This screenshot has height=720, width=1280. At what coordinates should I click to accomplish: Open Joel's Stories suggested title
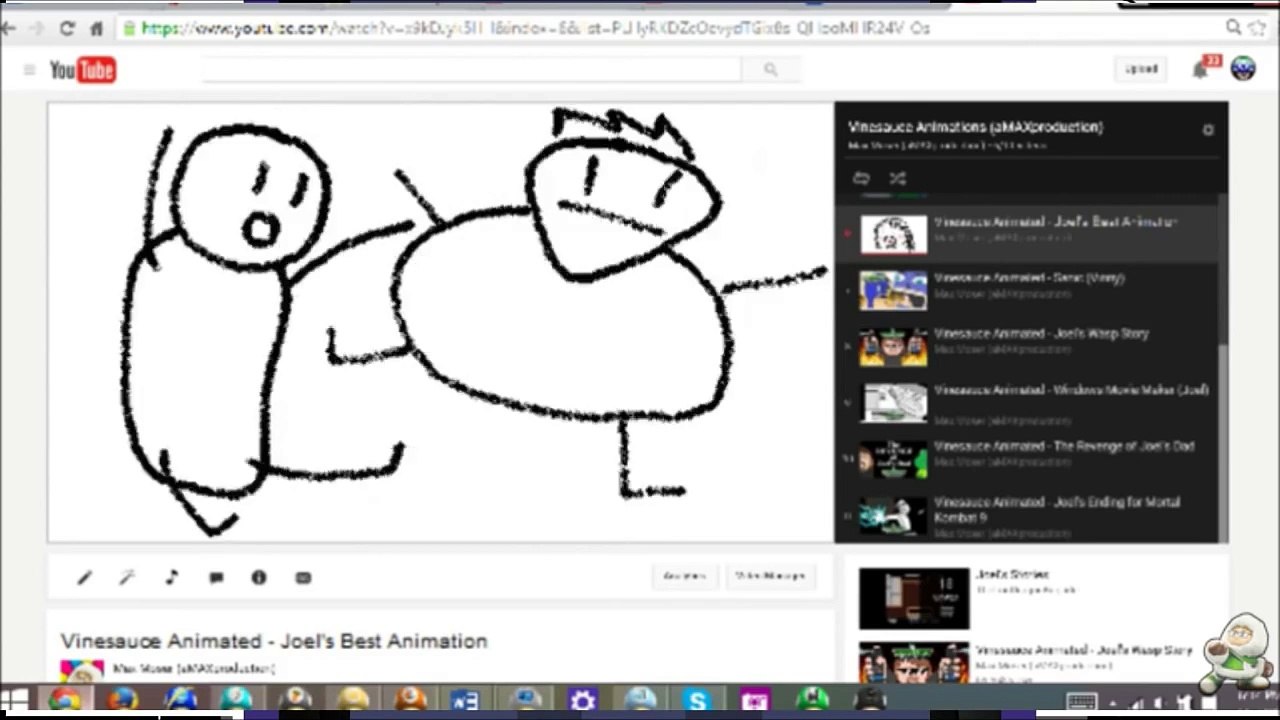pyautogui.click(x=1012, y=575)
